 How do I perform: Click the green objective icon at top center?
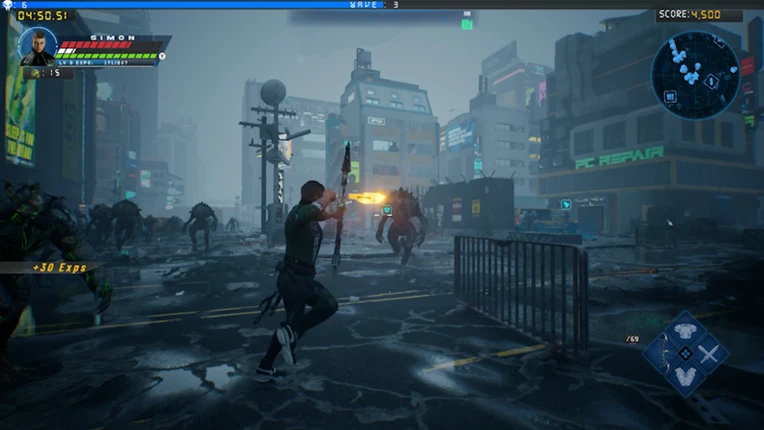[467, 24]
